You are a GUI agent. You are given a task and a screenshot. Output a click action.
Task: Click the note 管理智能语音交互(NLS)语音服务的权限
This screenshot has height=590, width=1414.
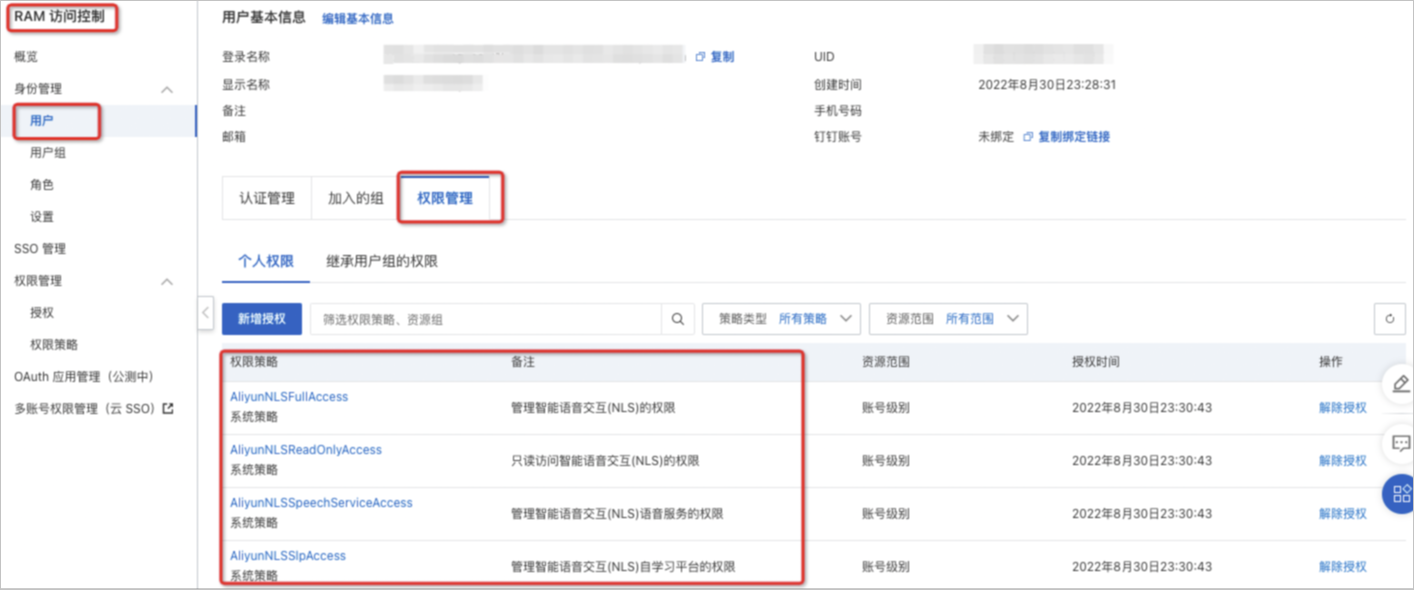(x=617, y=514)
